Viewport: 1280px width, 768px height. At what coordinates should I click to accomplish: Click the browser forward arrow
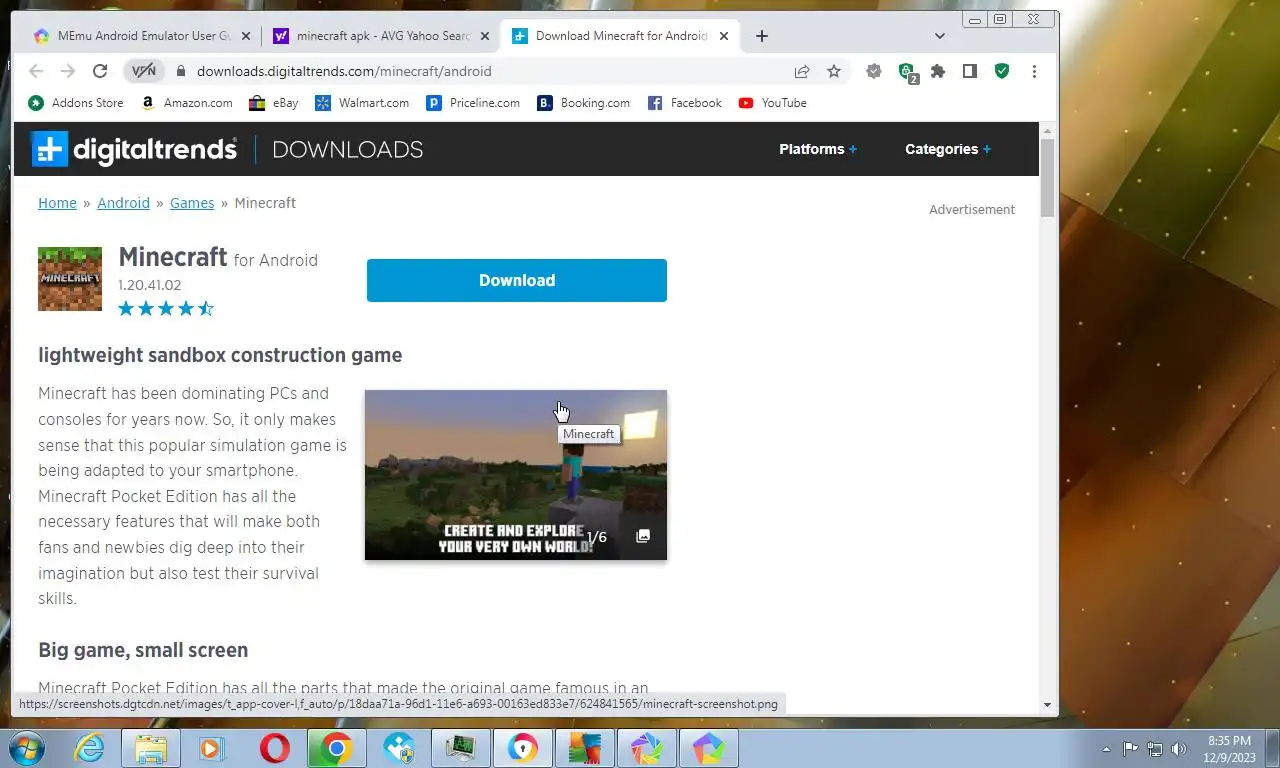tap(68, 71)
